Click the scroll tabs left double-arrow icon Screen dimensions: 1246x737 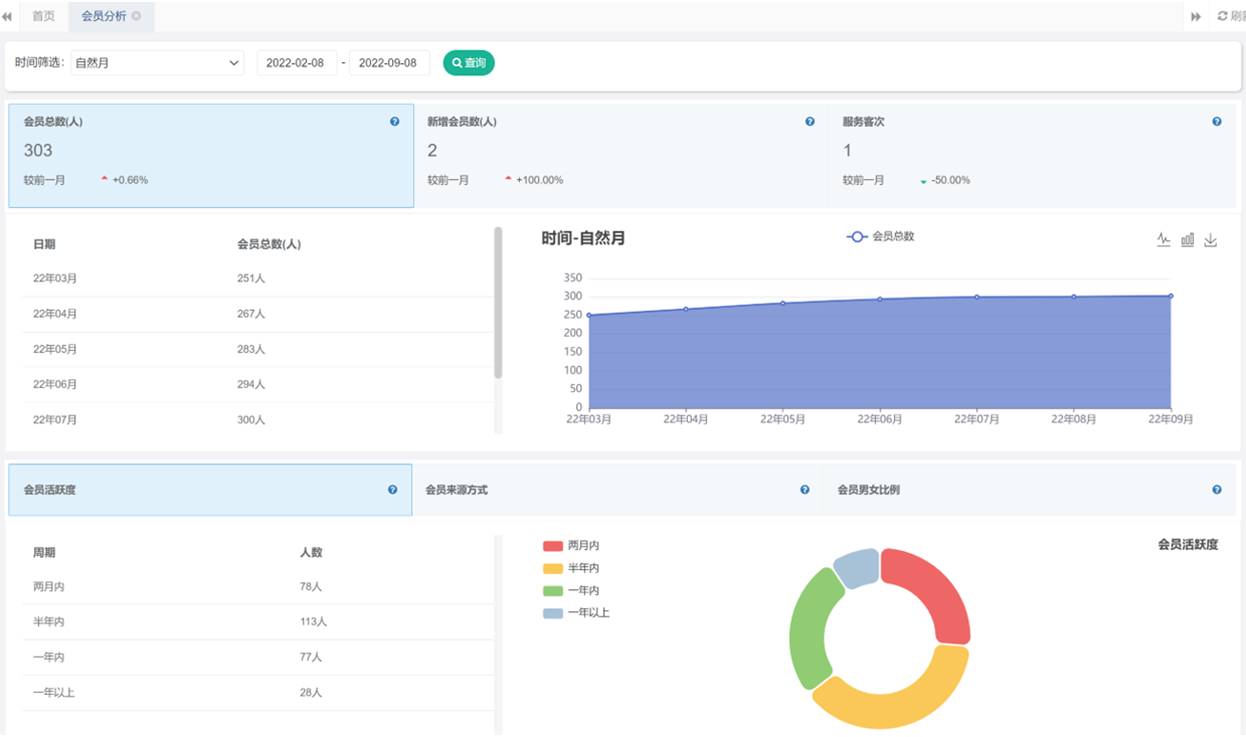[7, 17]
